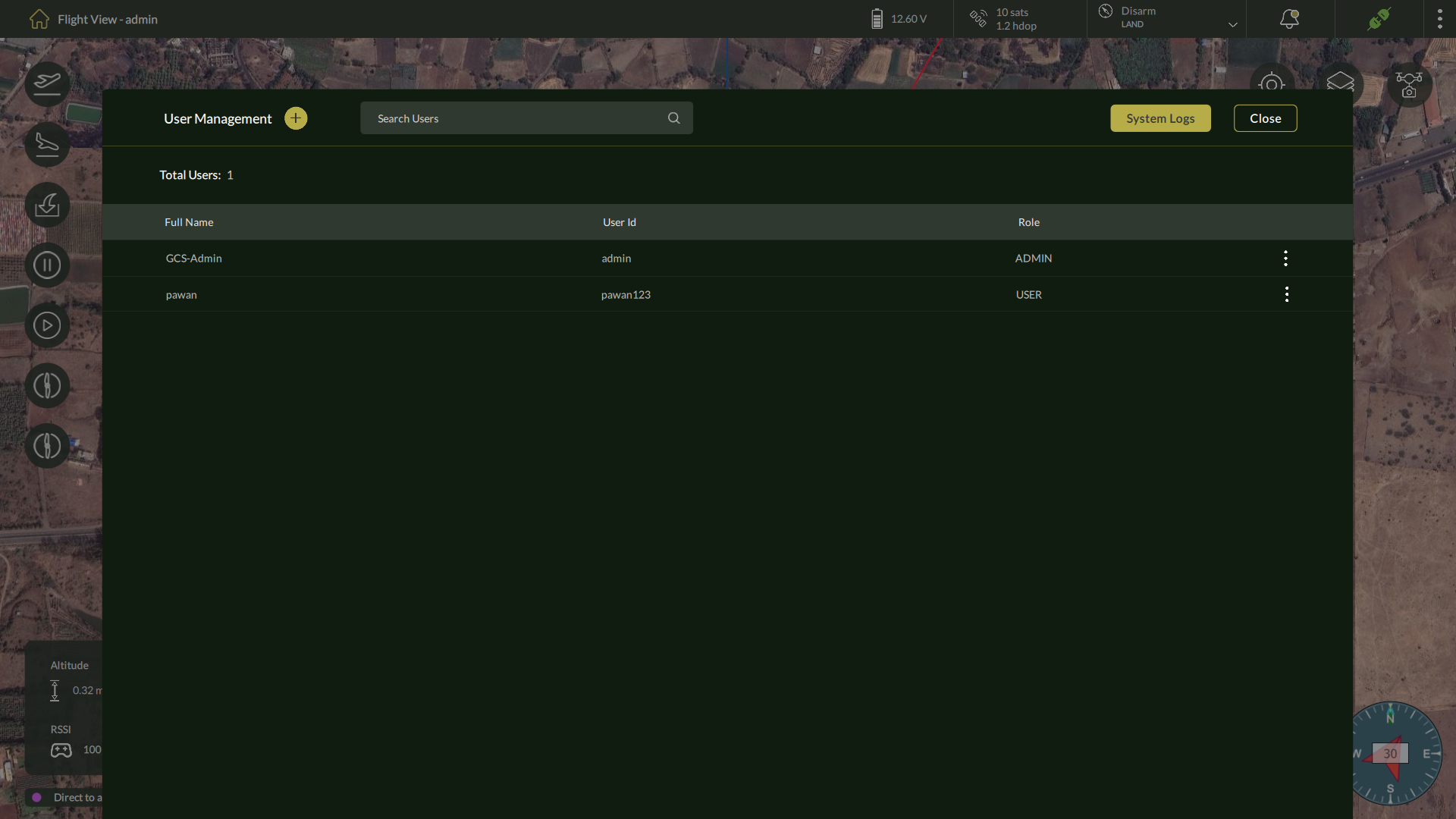1456x819 pixels.
Task: Click the 12.60 V battery readout
Action: click(908, 19)
